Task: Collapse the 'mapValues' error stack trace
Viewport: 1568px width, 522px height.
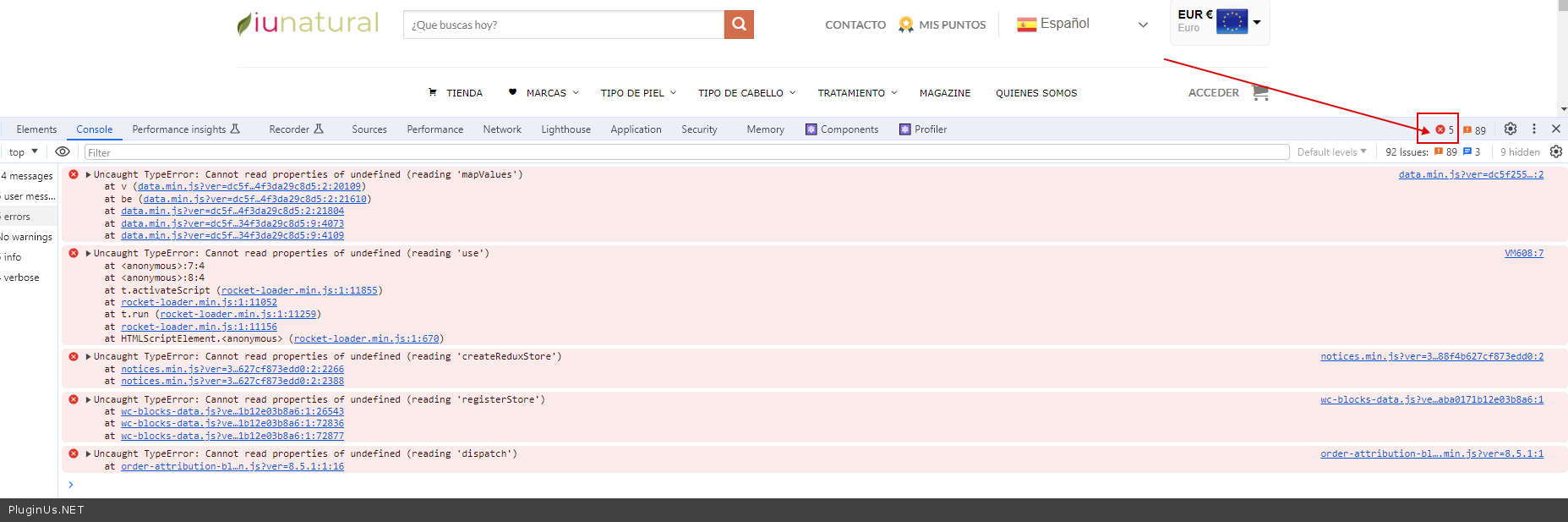Action: point(88,174)
